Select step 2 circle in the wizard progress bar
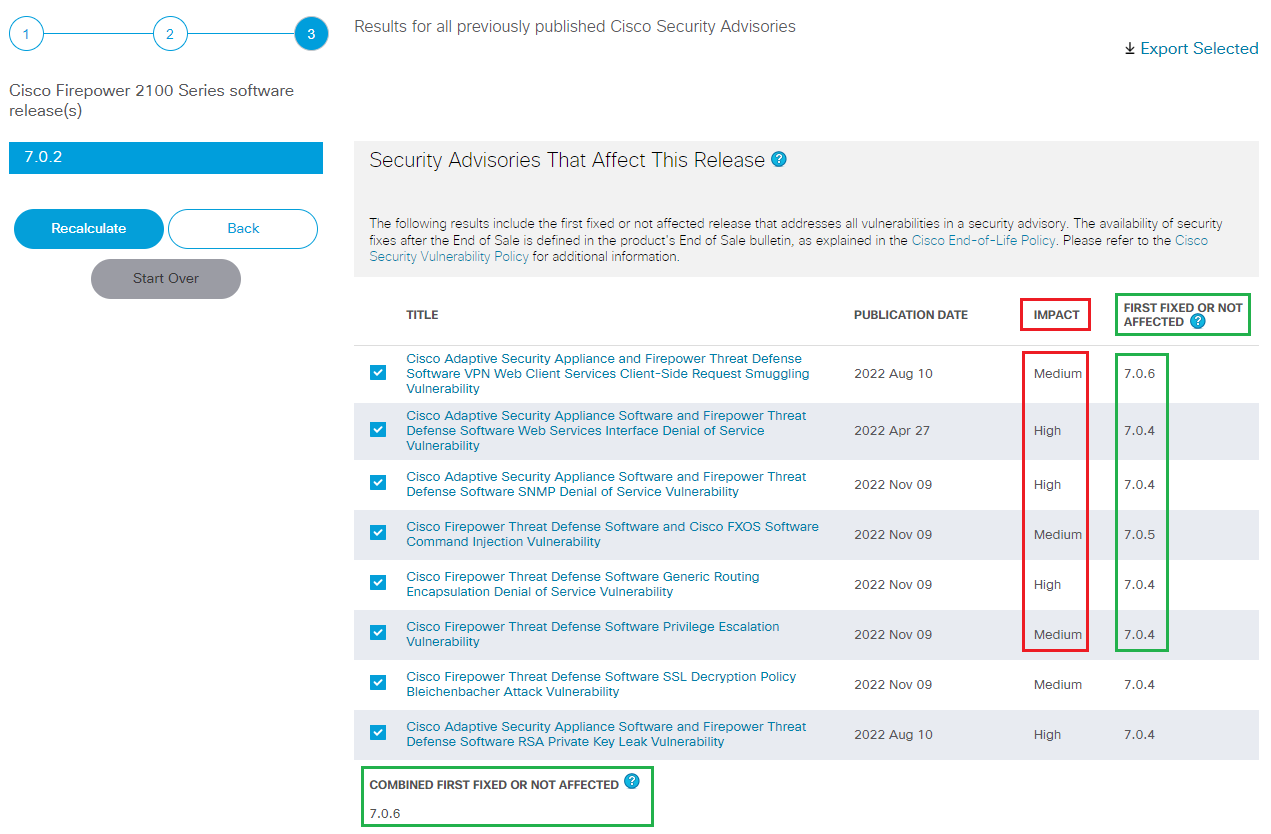The height and width of the screenshot is (834, 1271). click(170, 33)
